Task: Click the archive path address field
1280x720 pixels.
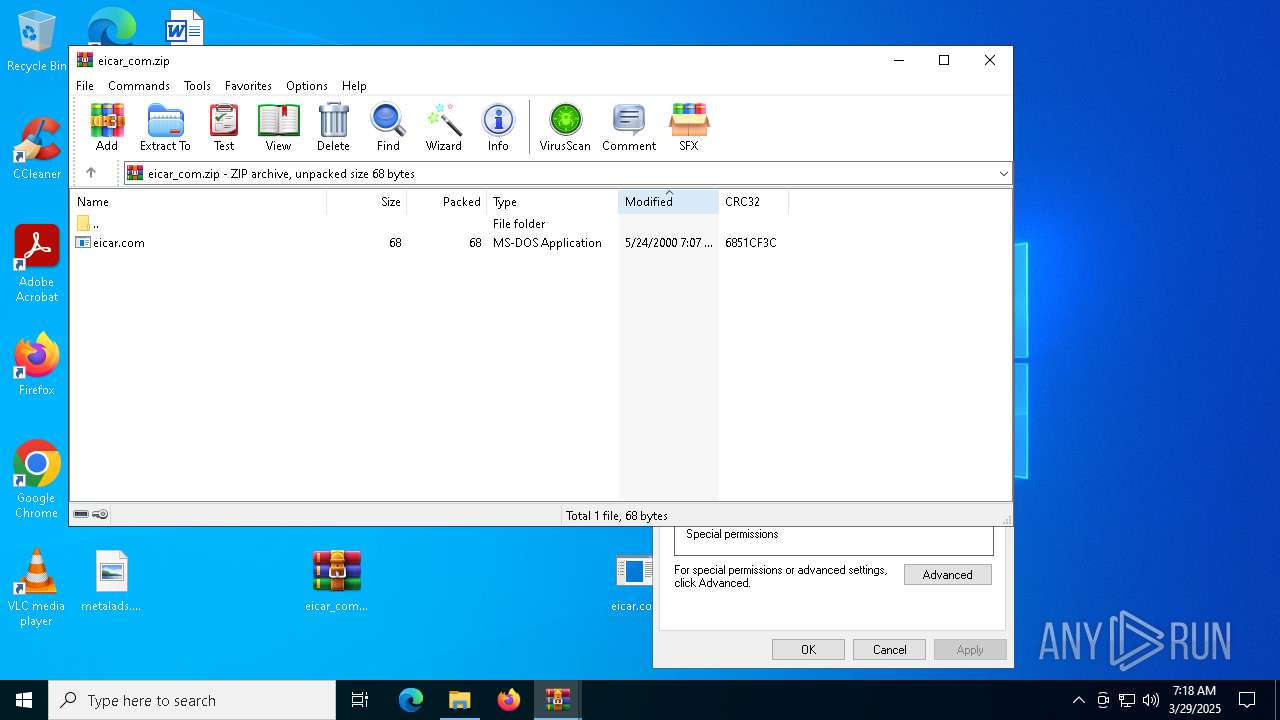Action: [568, 174]
